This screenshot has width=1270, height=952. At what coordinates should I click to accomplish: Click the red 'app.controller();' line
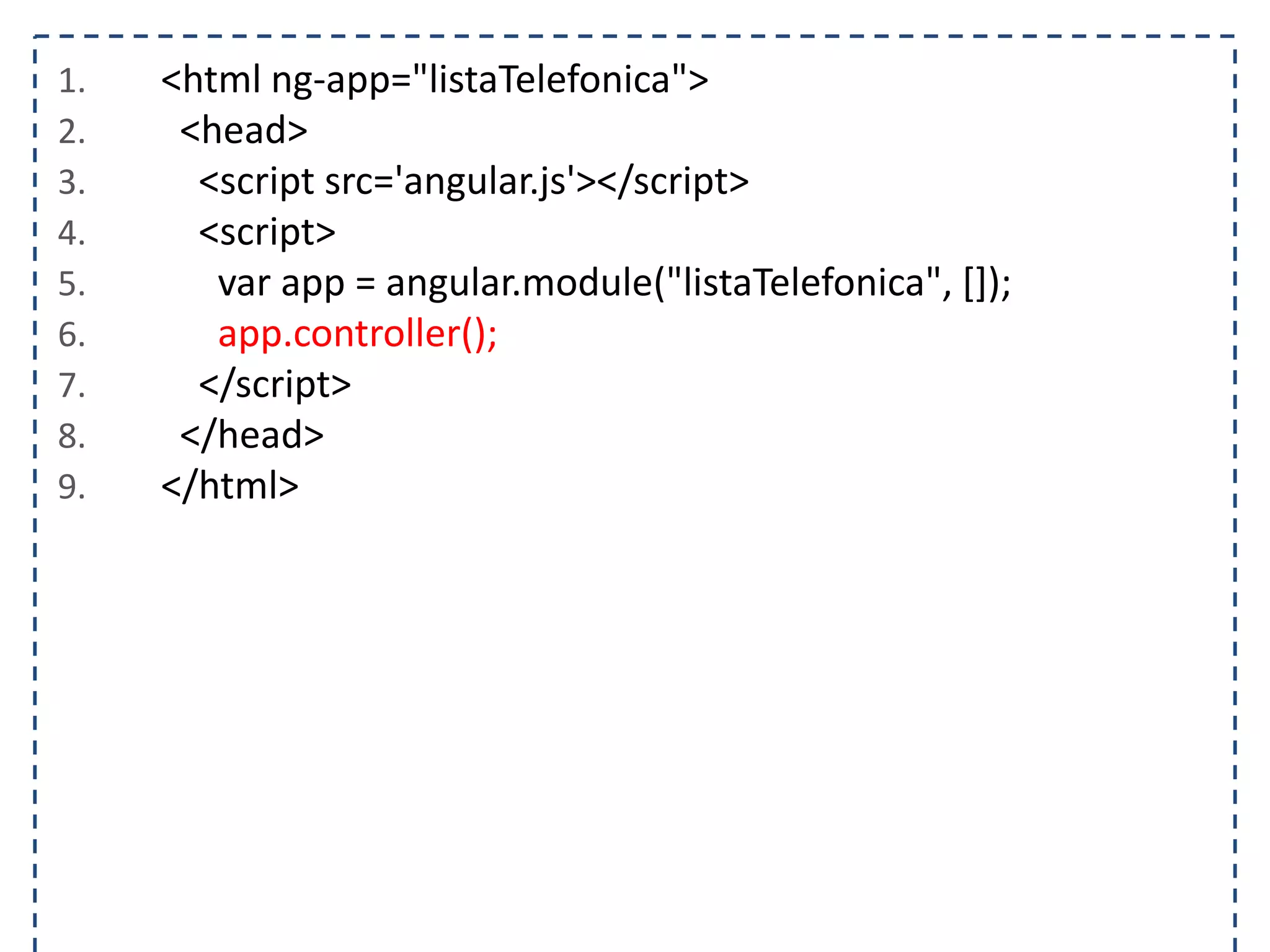357,335
